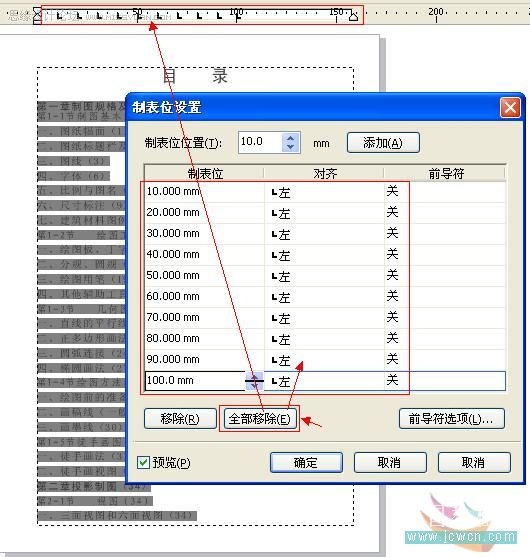Click the stepper beside 100.0 mm field
Viewport: 530px width, 557px height.
[254, 381]
